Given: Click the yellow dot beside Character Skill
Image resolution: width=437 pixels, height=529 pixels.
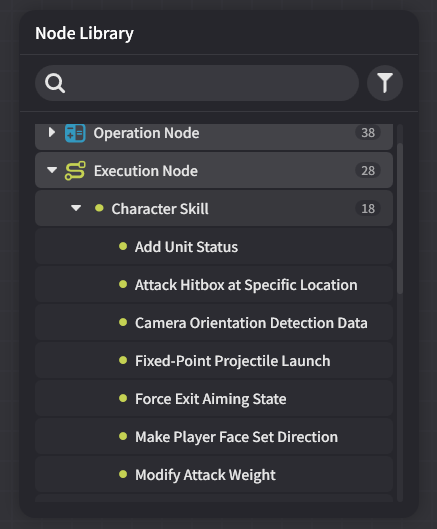Looking at the screenshot, I should (99, 208).
